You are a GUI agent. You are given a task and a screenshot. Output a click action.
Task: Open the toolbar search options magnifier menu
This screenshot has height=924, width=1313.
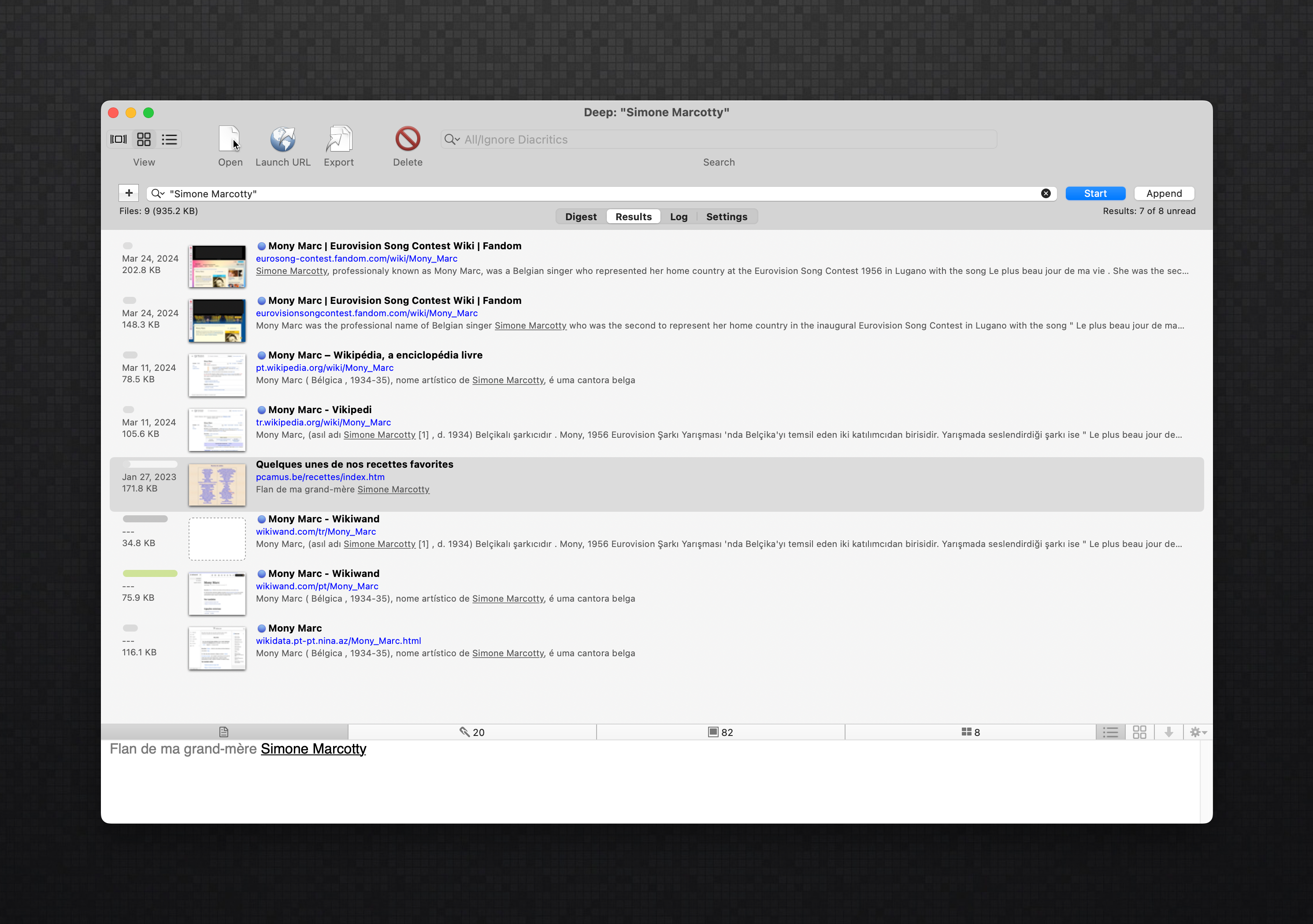tap(452, 140)
